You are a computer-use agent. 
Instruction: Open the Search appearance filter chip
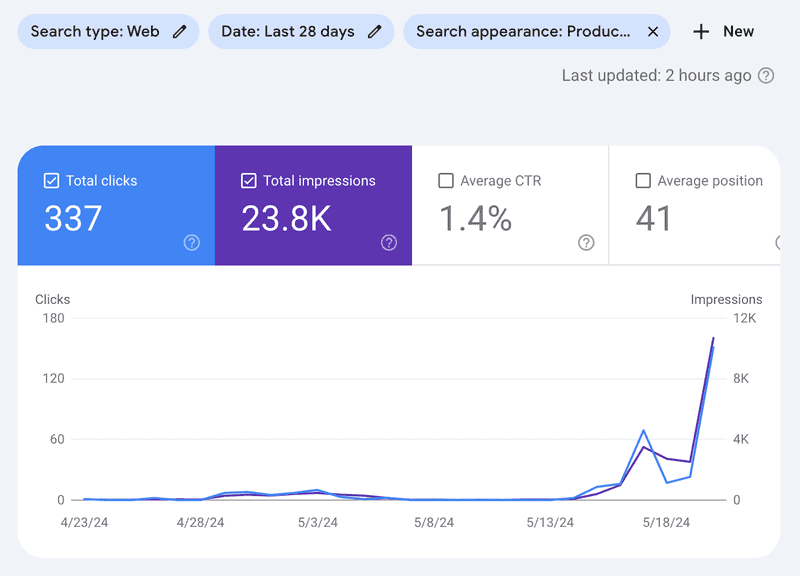523,31
